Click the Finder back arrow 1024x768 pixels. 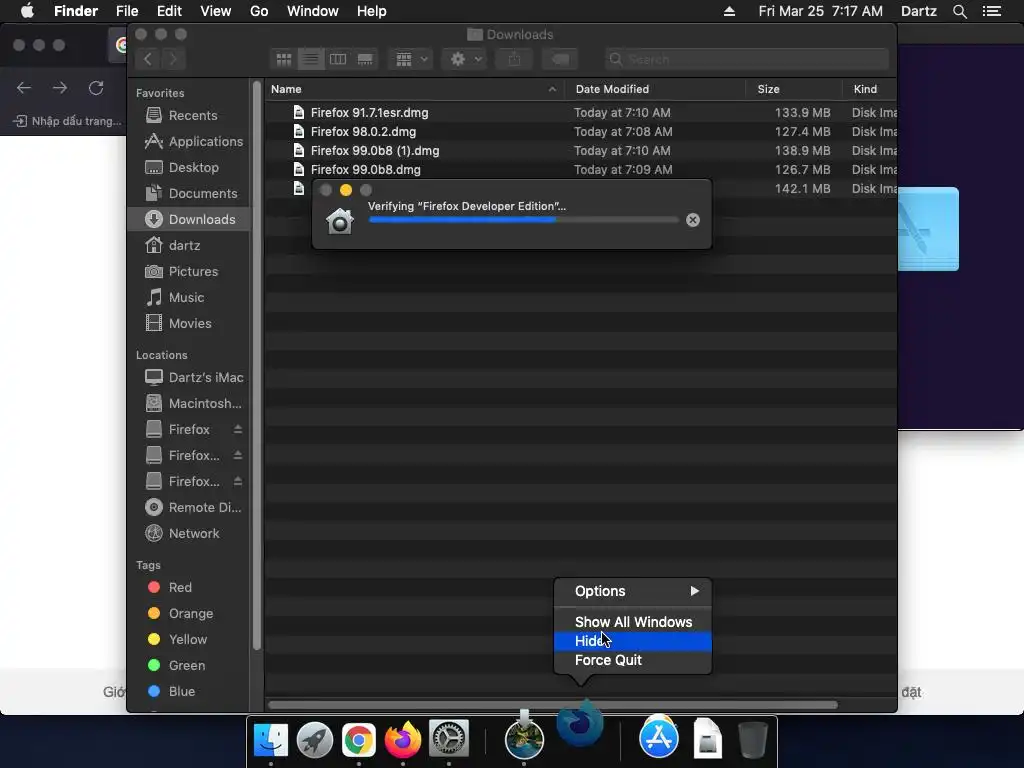[148, 59]
